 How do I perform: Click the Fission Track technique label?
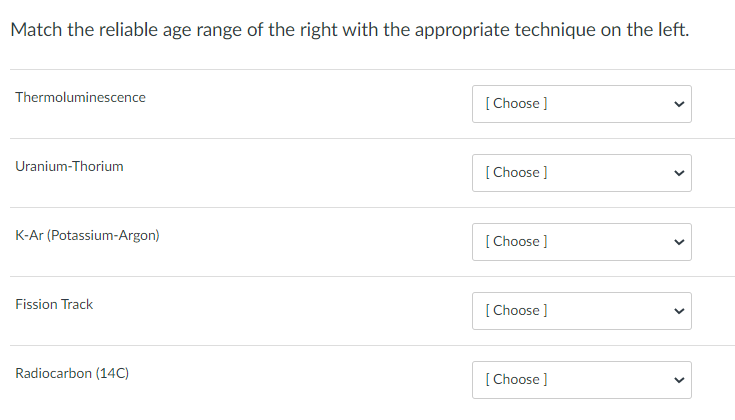click(x=54, y=305)
